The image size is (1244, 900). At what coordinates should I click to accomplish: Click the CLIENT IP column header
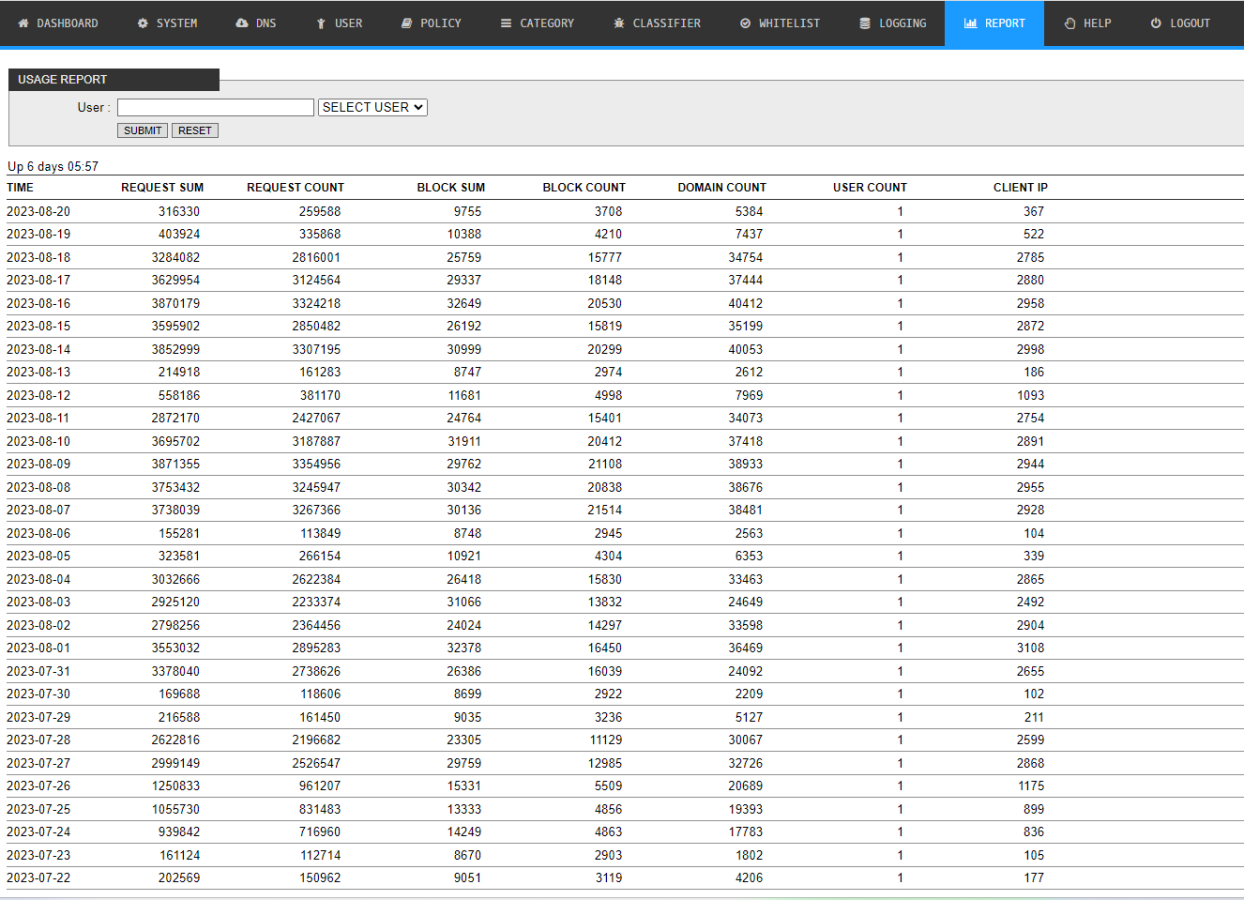point(1020,187)
